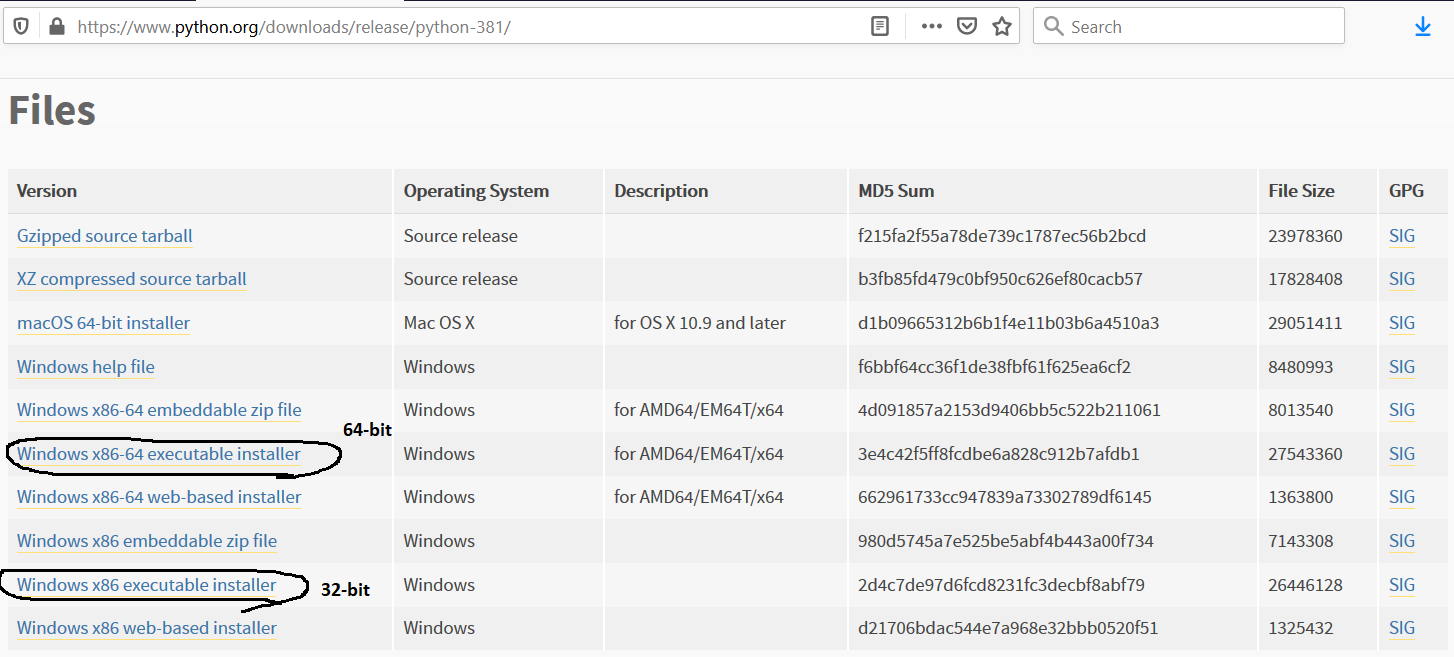
Task: Select MD5 d1b09665312b6b1f4e11b03b6a4510a3
Action: 1009,323
